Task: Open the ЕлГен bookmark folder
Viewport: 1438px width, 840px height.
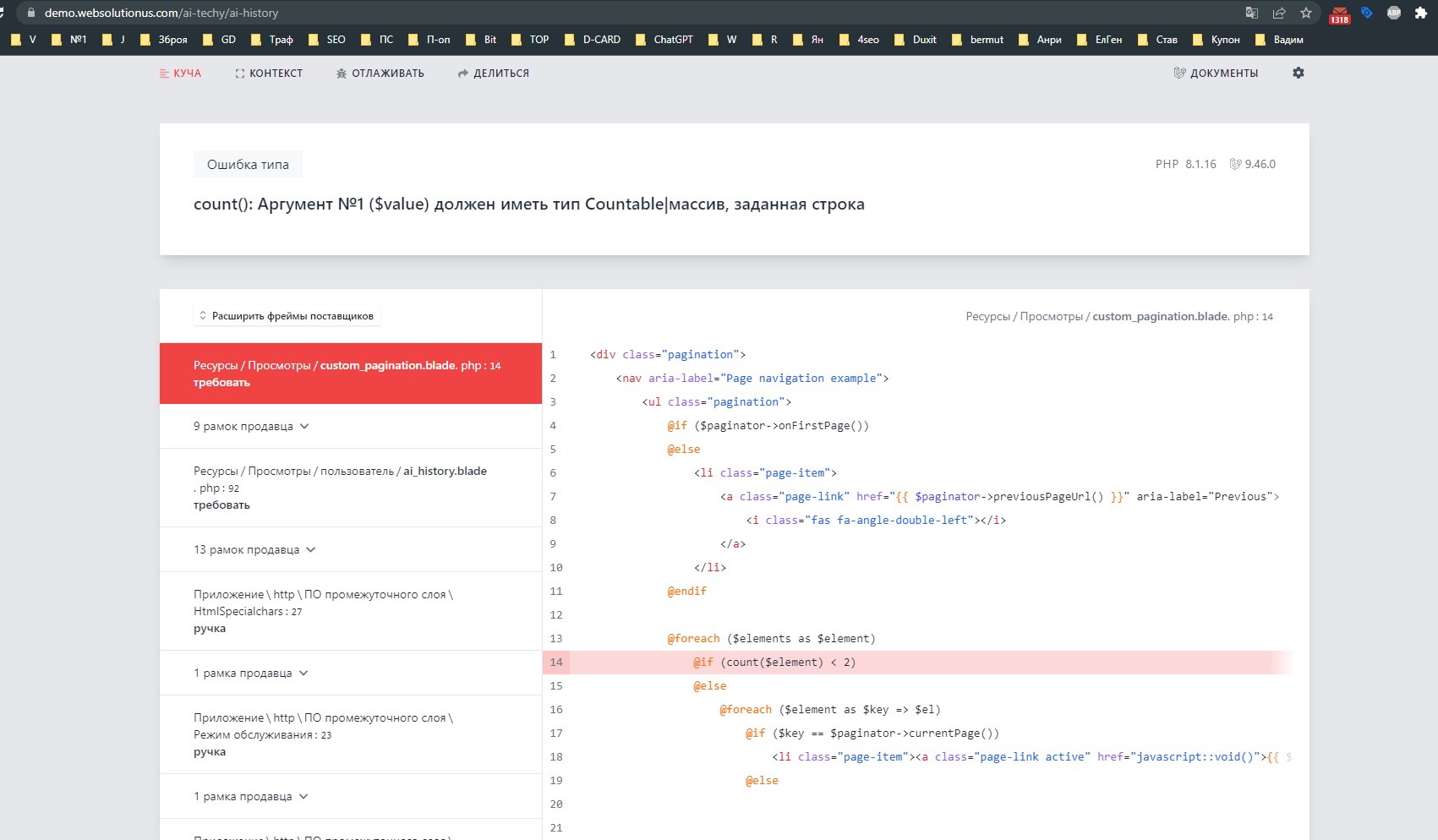Action: point(1100,40)
